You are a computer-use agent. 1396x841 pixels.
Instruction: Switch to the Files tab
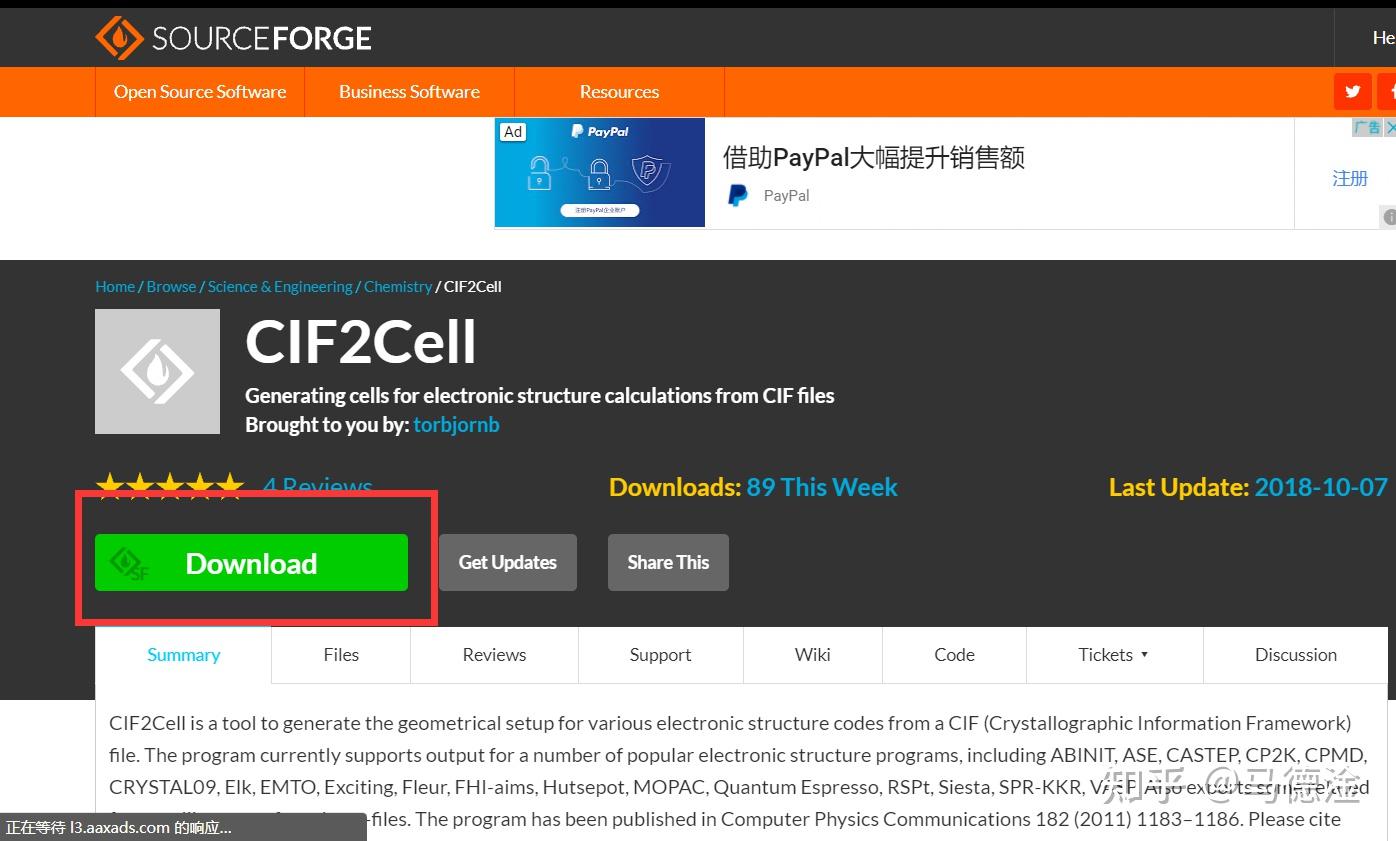click(x=340, y=655)
